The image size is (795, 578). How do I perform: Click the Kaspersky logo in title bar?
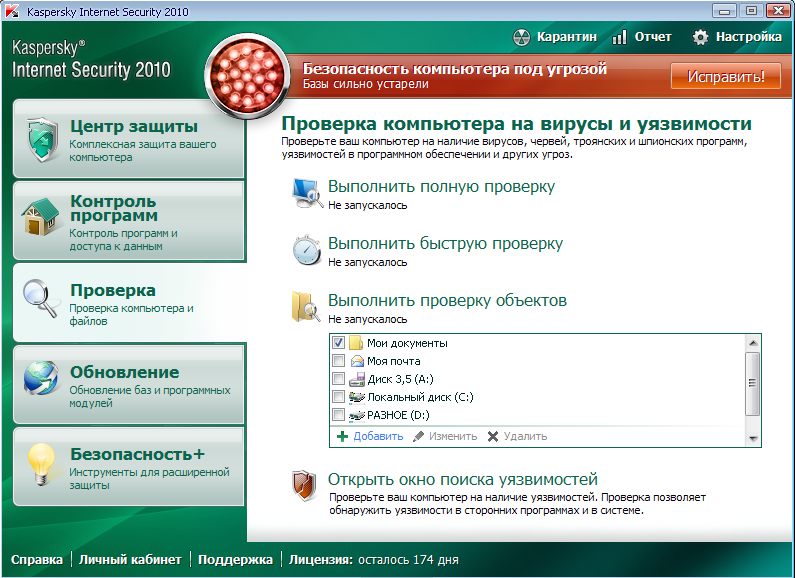pos(12,11)
